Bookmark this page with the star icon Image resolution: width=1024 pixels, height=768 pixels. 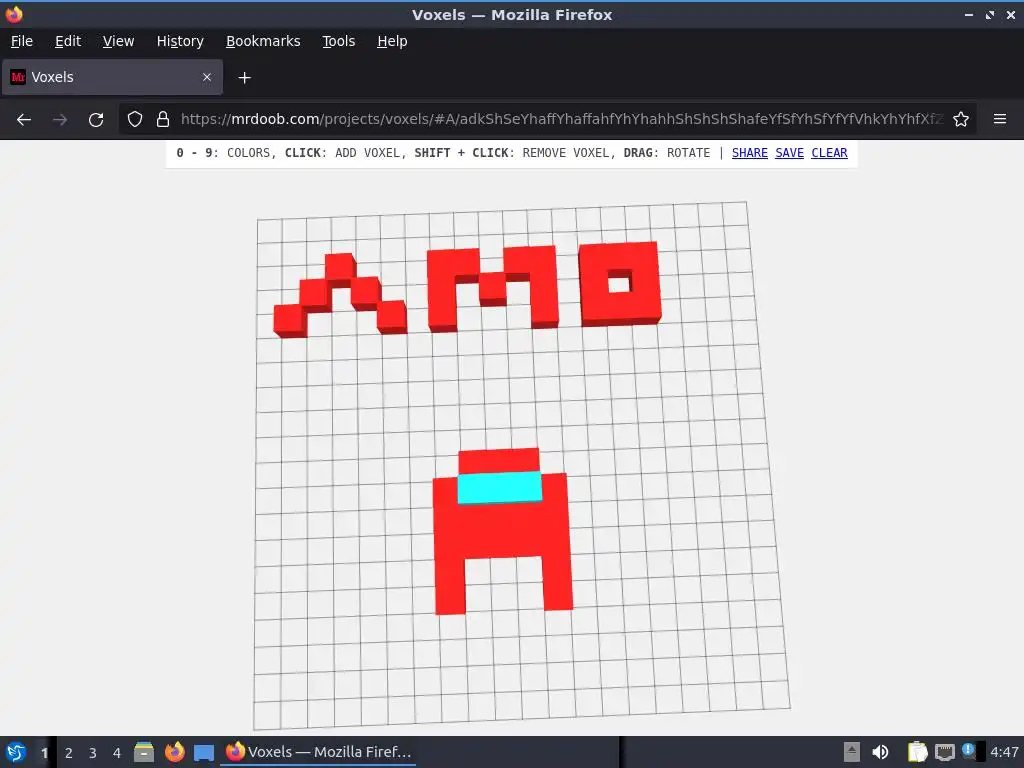pyautogui.click(x=961, y=120)
